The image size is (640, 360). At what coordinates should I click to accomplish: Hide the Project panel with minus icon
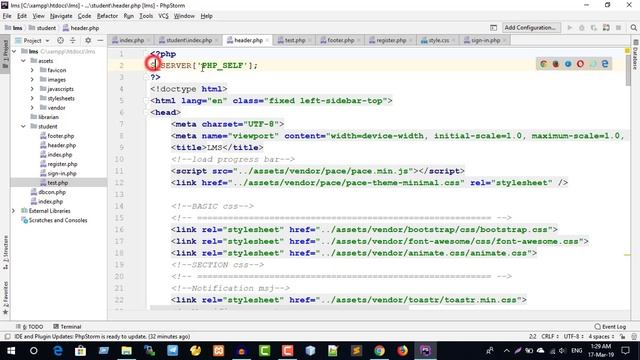point(100,40)
